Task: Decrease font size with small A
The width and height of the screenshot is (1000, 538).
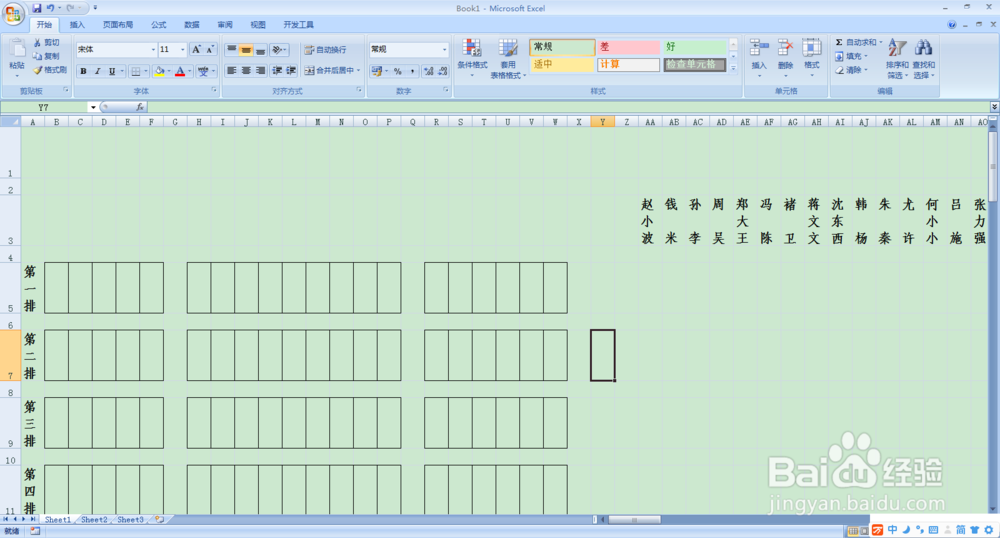Action: [x=210, y=49]
